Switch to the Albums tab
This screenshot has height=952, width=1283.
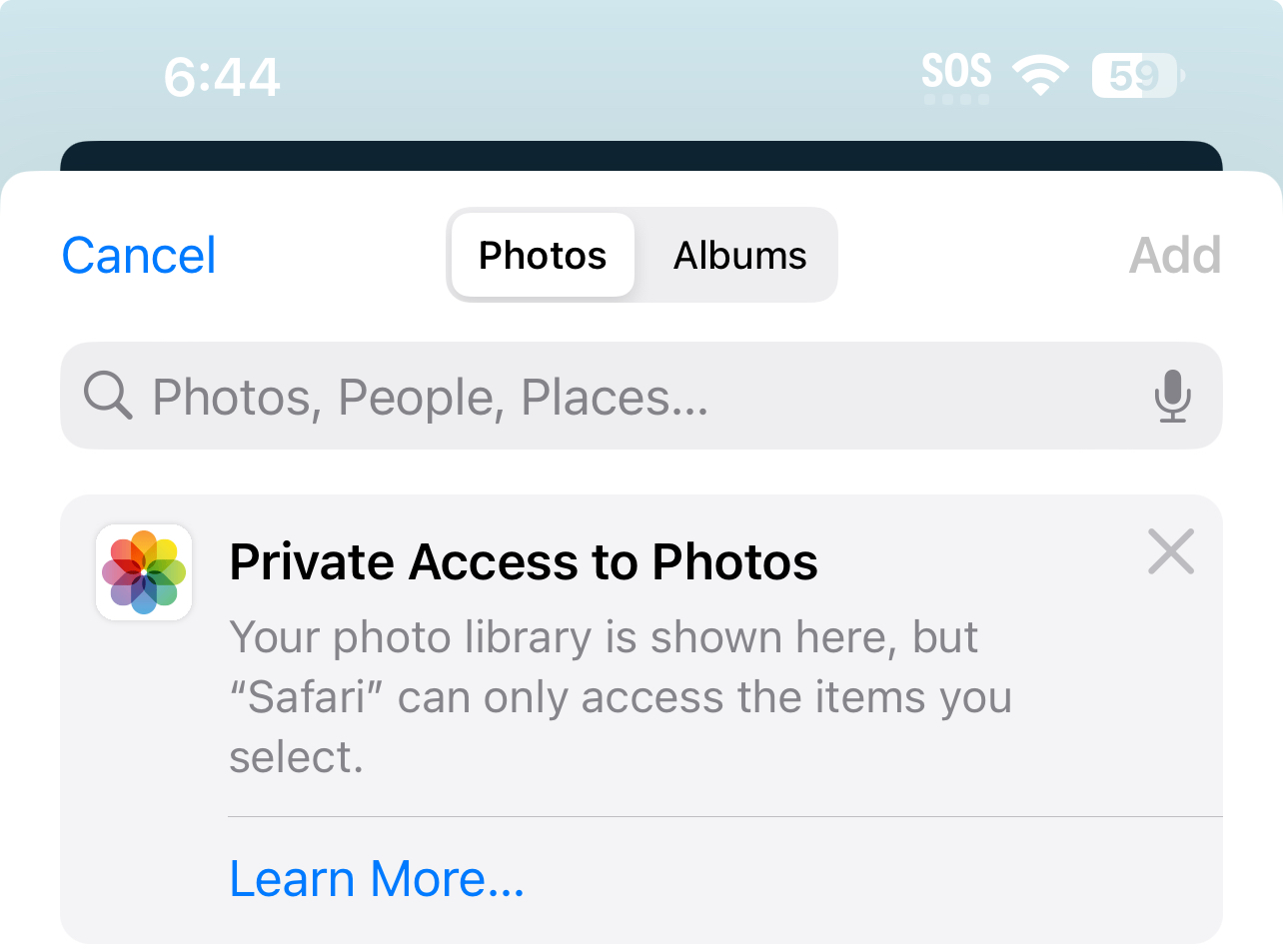(739, 255)
